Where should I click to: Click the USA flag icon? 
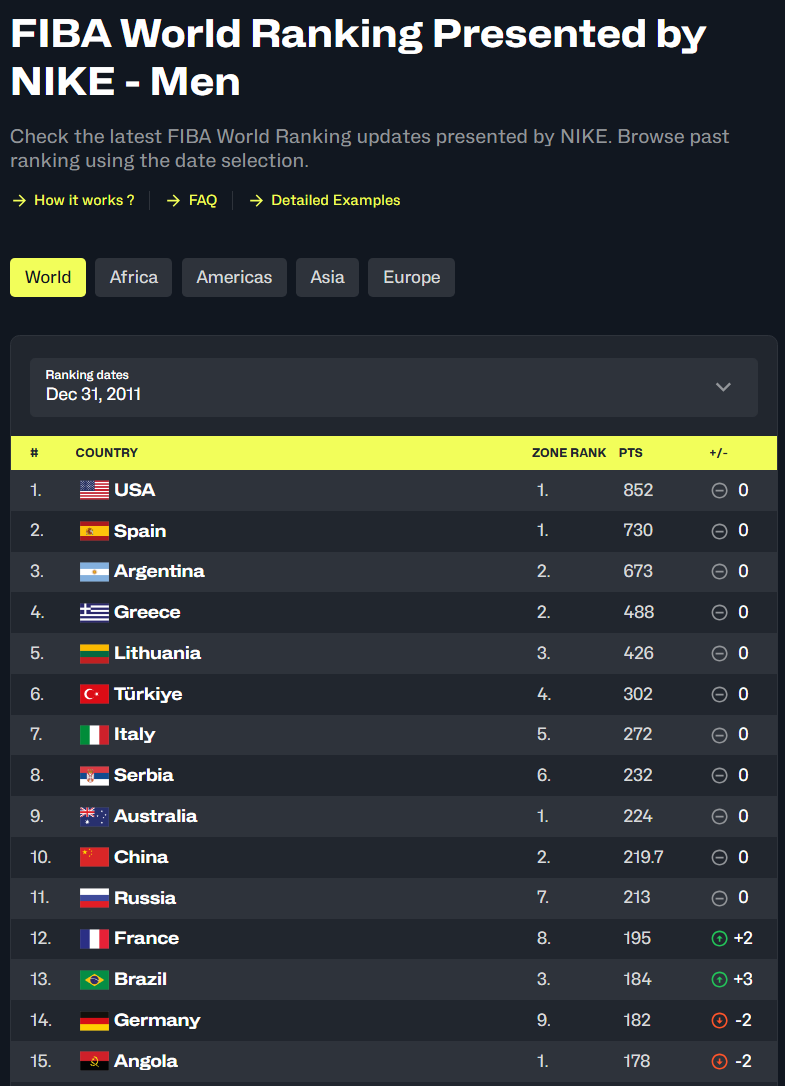click(x=94, y=490)
